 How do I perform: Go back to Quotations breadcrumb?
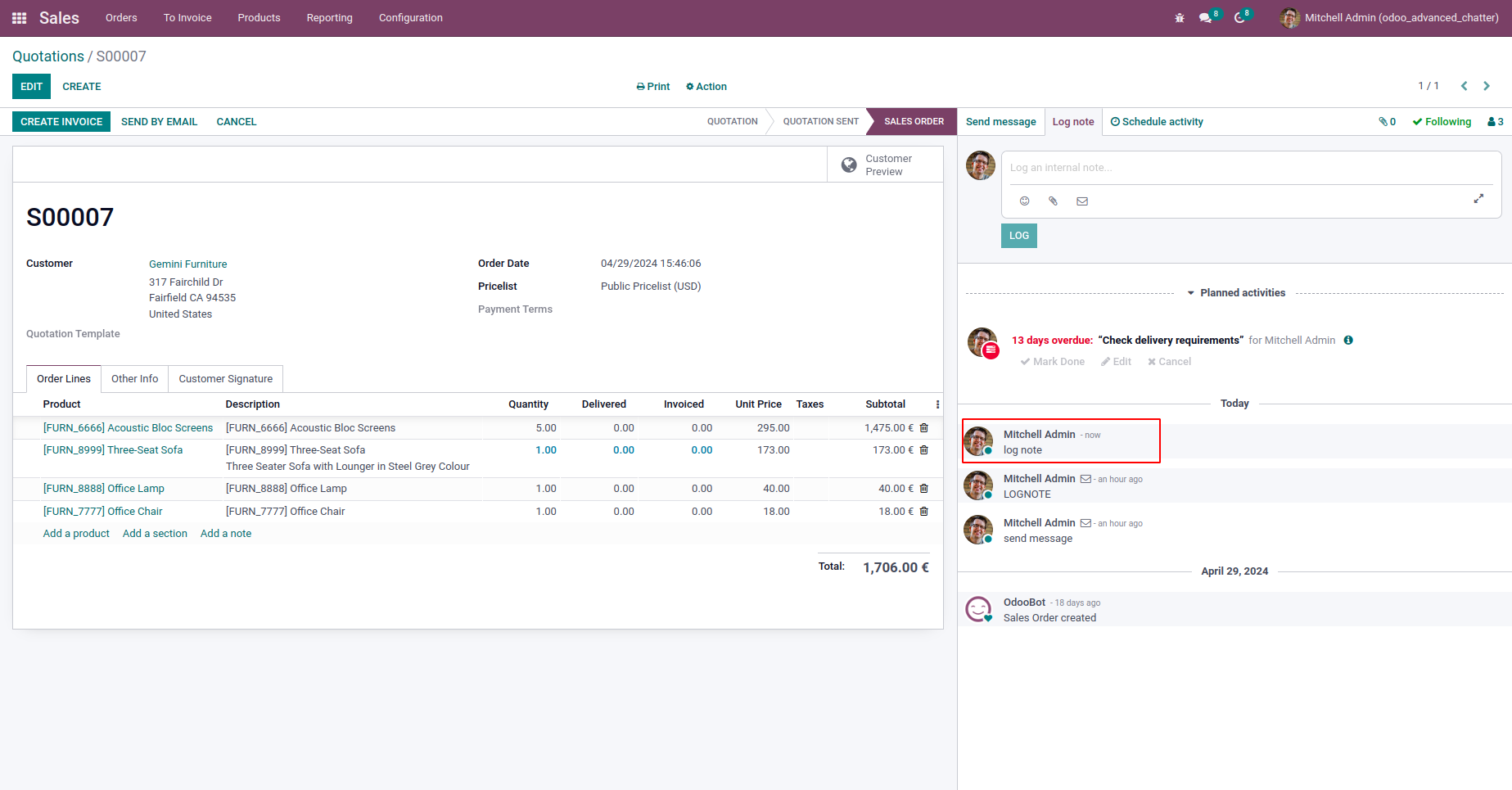[48, 56]
